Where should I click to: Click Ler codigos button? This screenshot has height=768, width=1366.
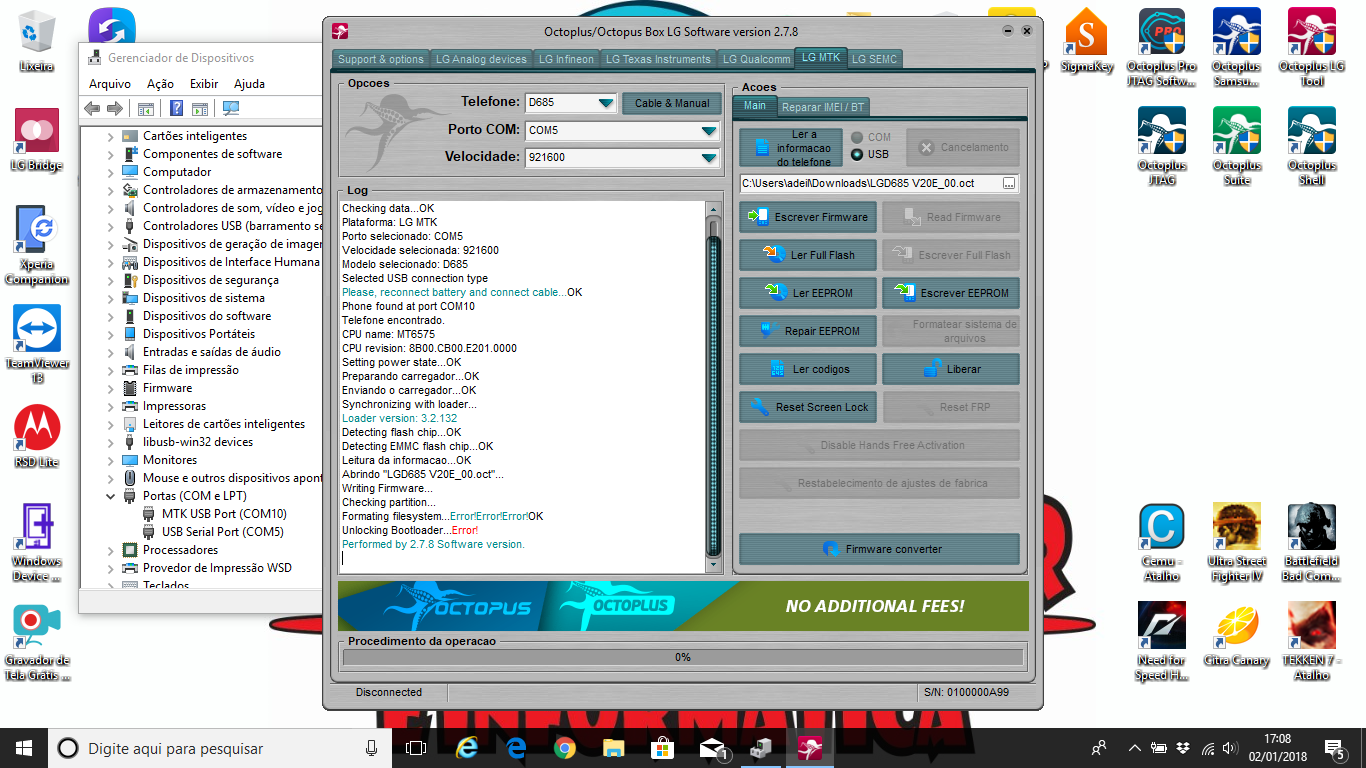[x=808, y=369]
